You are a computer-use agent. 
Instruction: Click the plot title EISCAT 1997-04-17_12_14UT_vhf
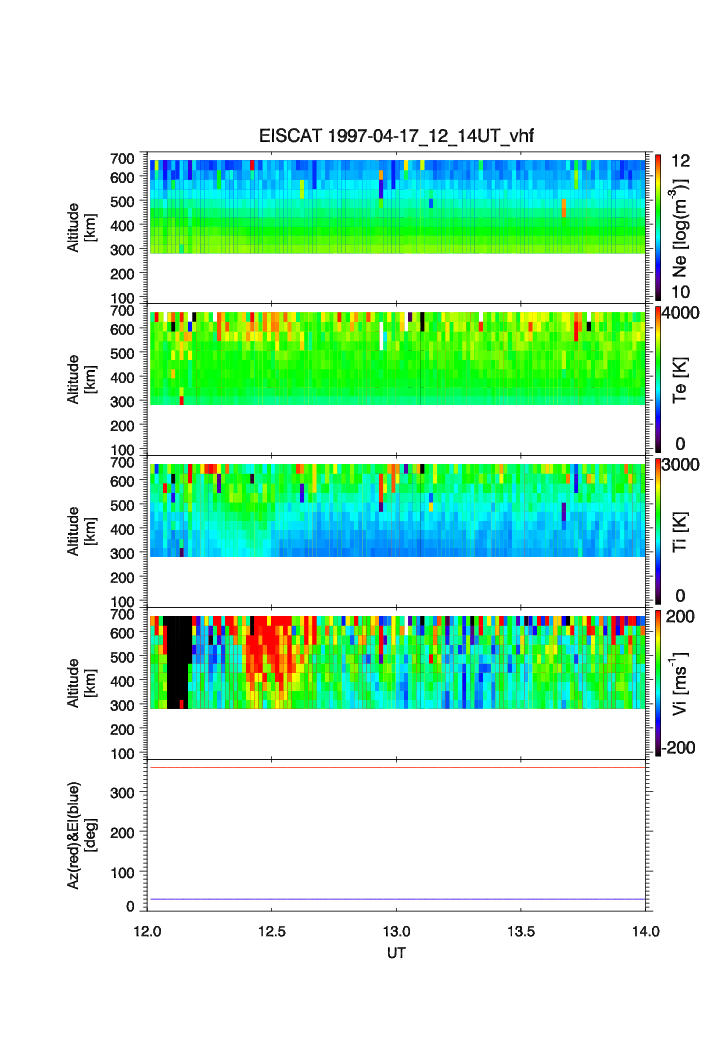(x=396, y=136)
